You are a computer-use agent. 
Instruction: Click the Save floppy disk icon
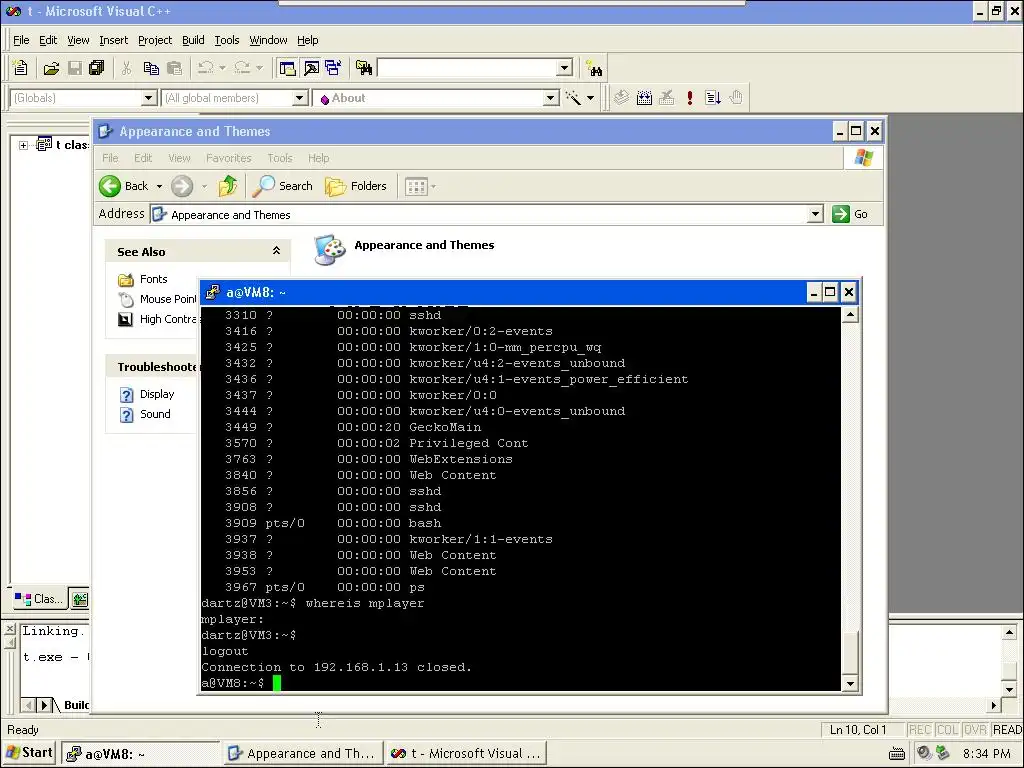pyautogui.click(x=75, y=68)
